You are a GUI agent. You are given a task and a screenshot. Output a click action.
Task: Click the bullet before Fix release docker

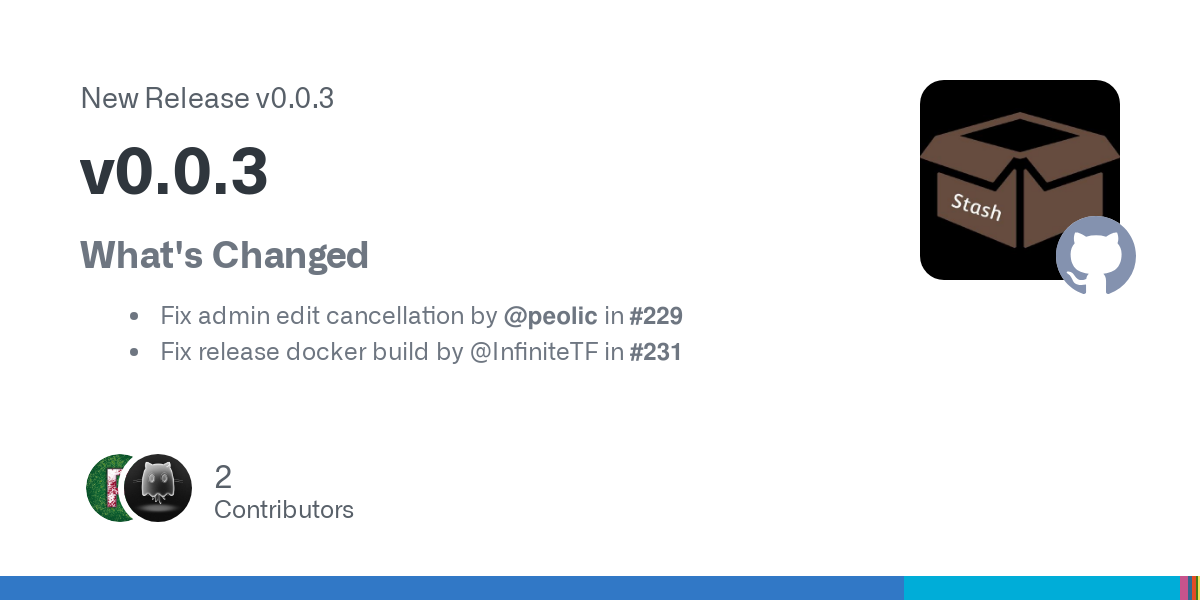pyautogui.click(x=134, y=353)
